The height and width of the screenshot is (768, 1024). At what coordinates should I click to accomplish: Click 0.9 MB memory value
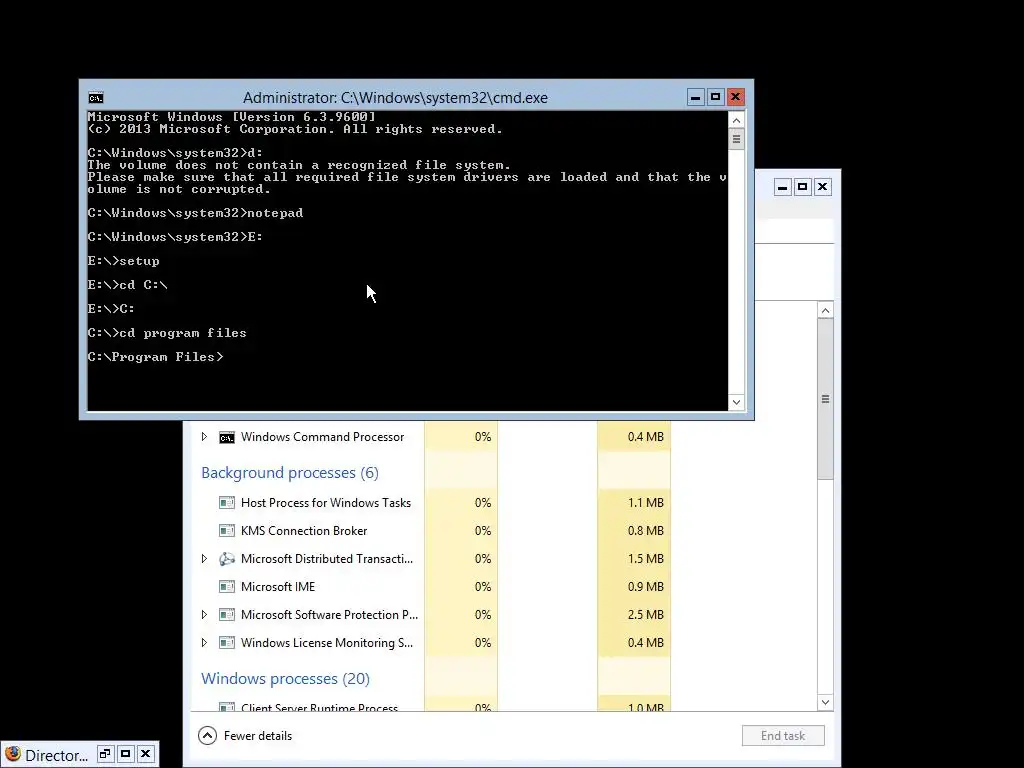pyautogui.click(x=646, y=587)
